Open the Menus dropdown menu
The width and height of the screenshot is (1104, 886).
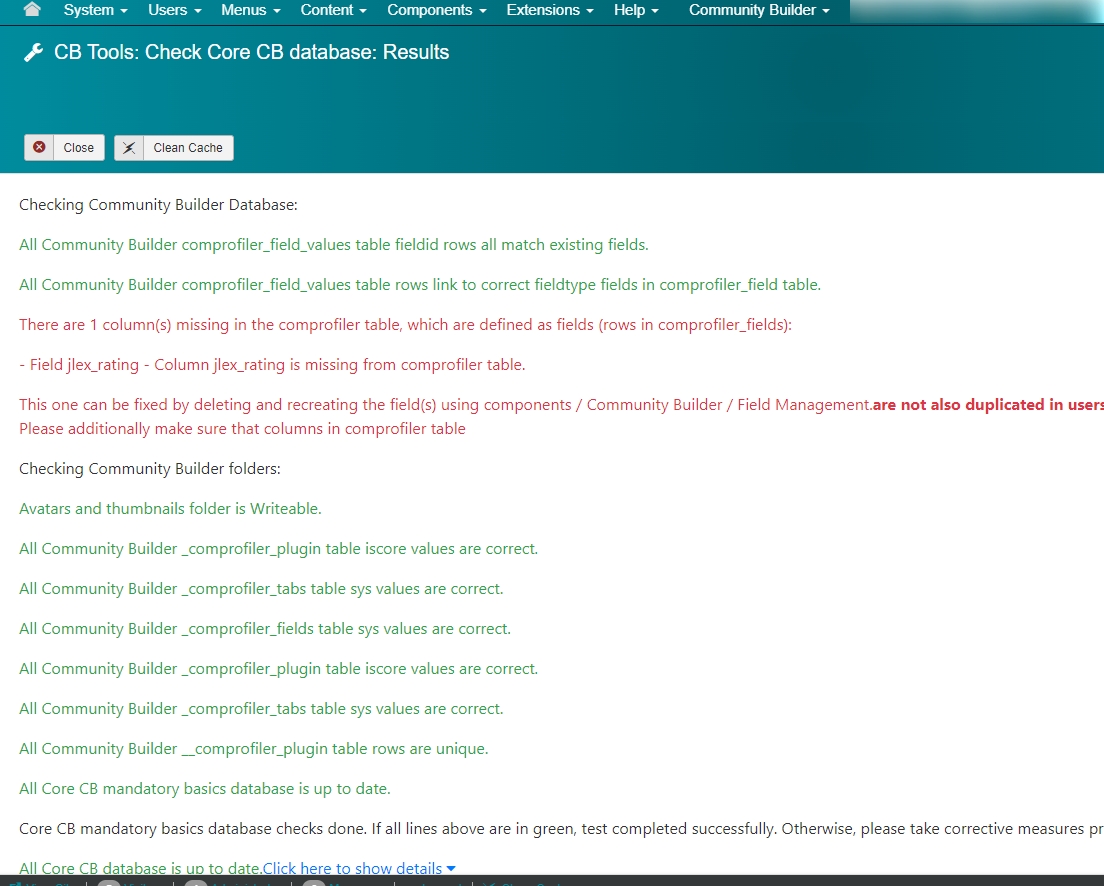pos(251,10)
